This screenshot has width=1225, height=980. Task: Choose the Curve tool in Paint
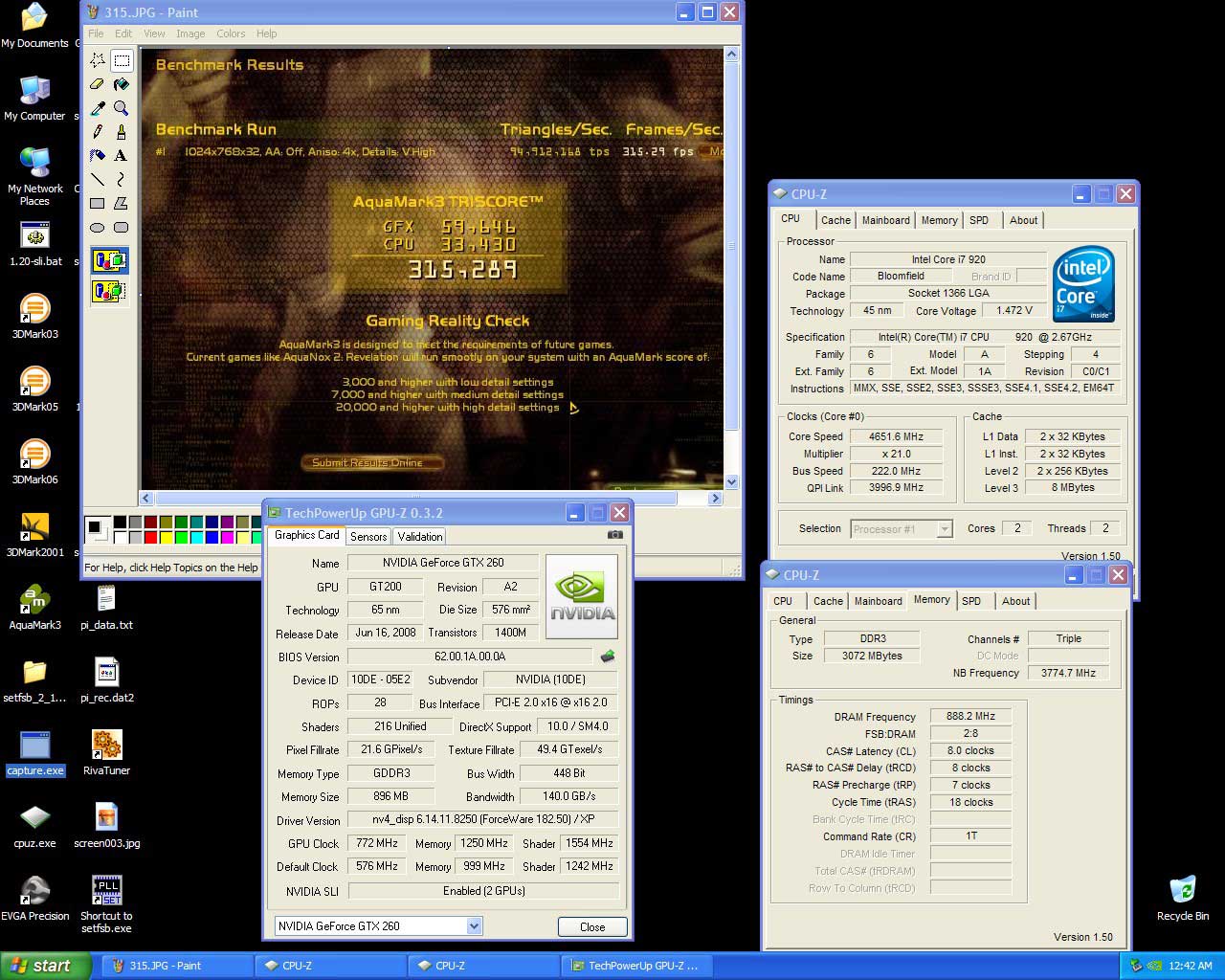(122, 179)
